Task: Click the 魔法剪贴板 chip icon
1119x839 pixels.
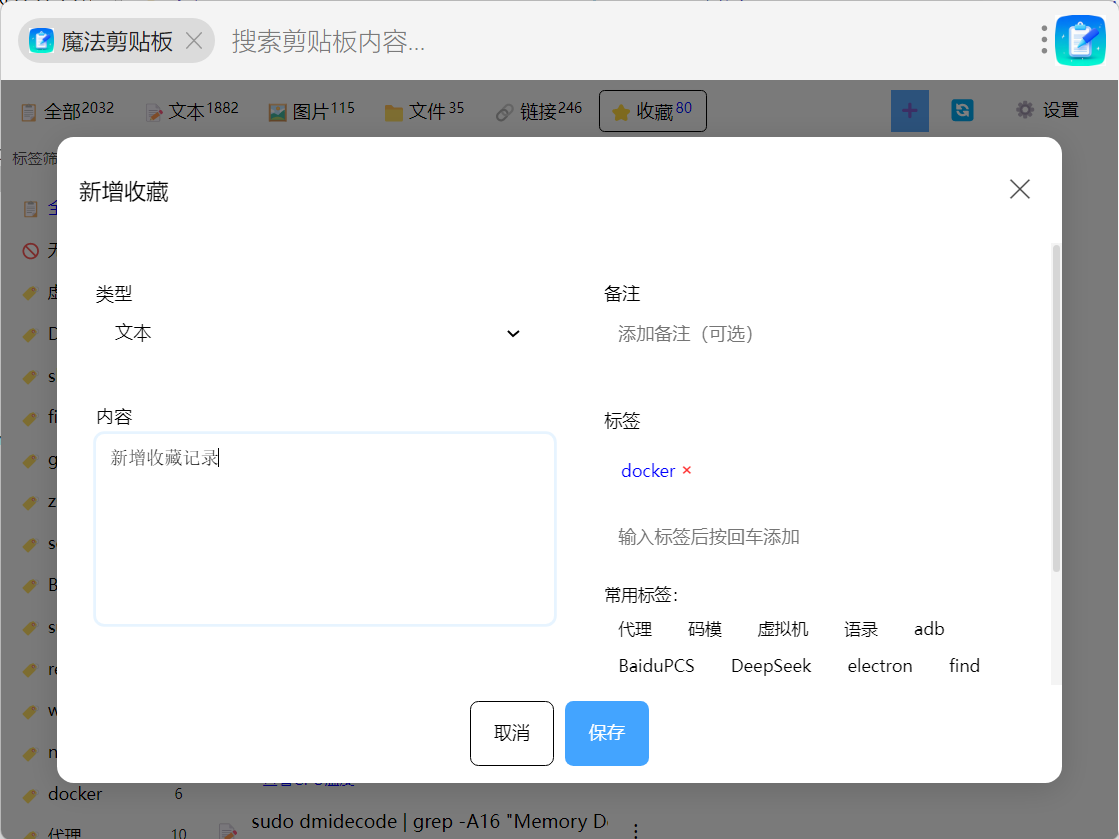Action: tap(41, 41)
